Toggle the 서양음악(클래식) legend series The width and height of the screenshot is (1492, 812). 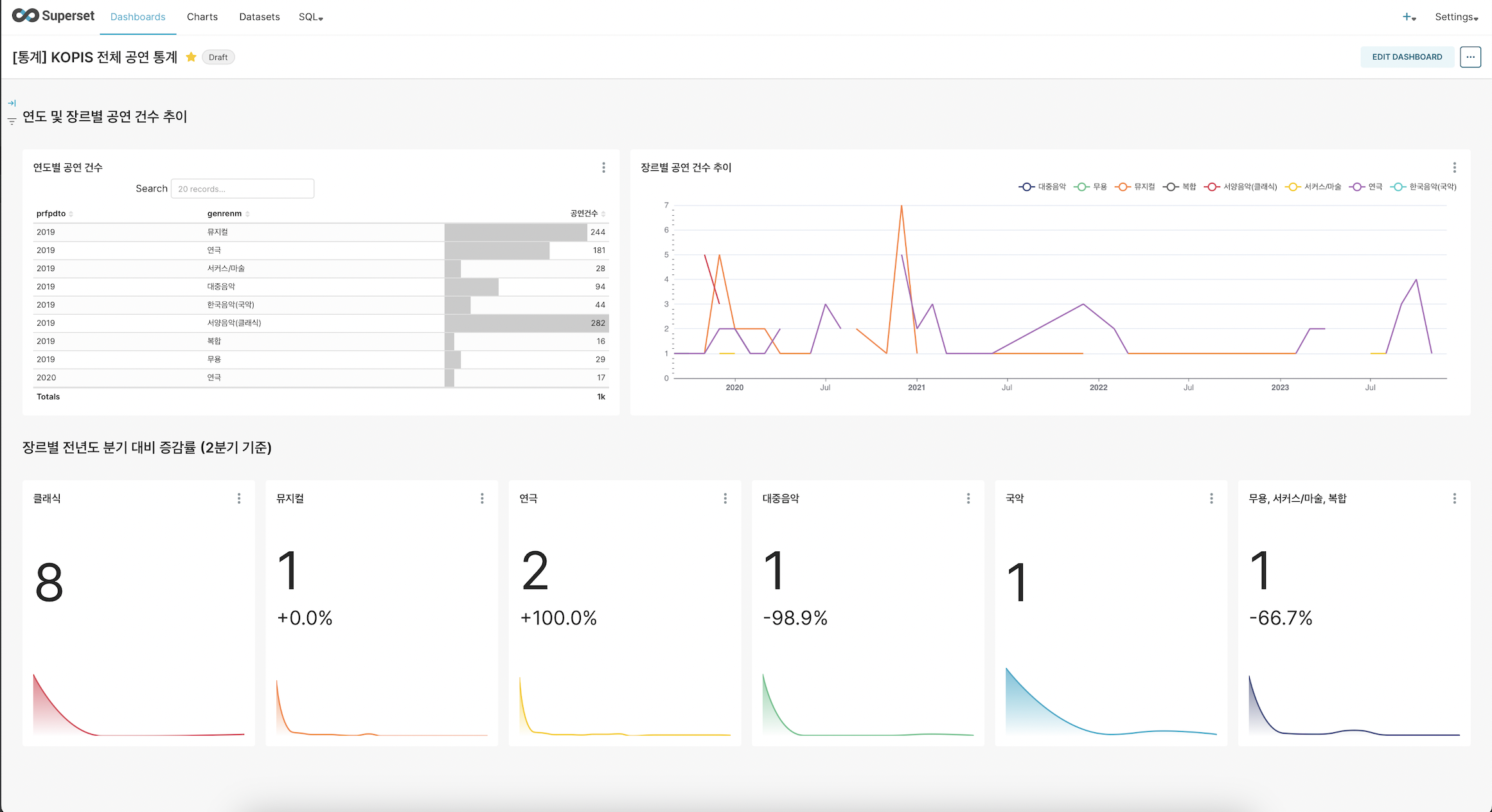point(1241,187)
